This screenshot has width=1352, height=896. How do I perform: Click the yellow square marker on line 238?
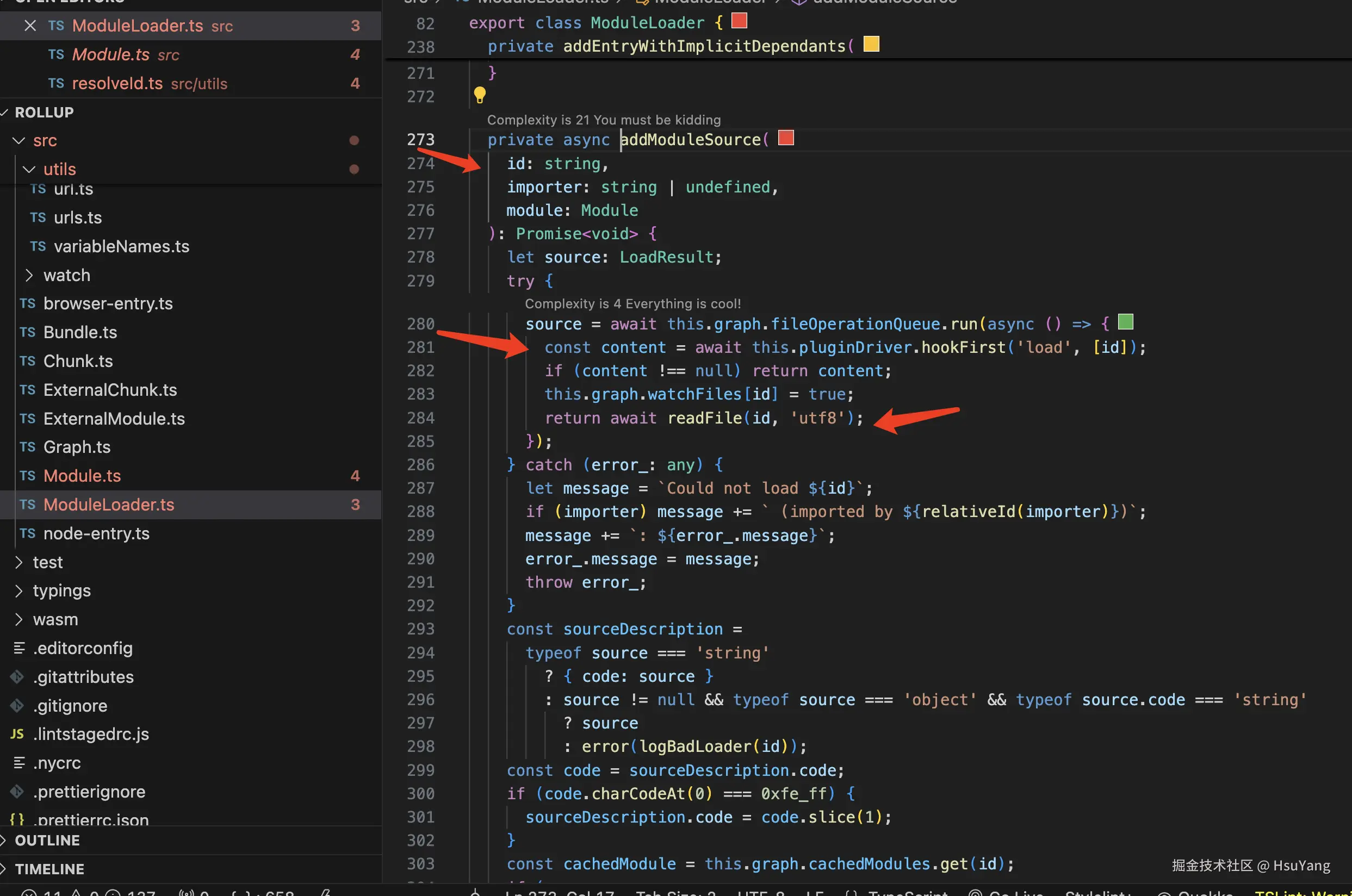click(871, 44)
